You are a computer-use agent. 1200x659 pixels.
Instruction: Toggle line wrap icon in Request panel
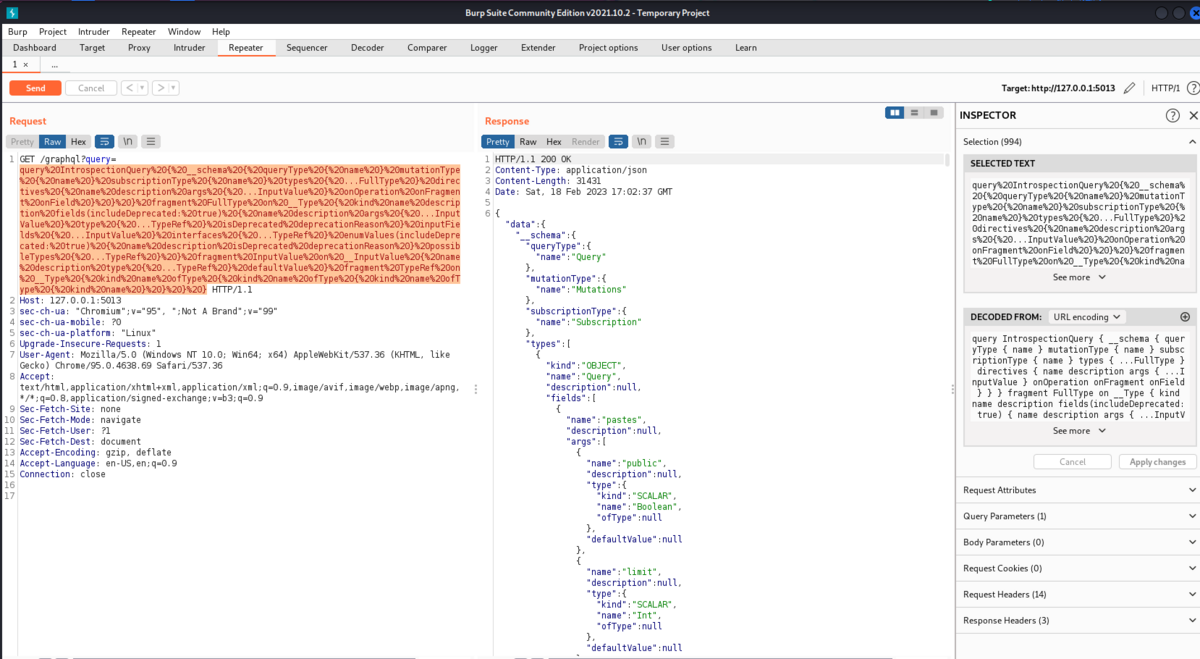tap(104, 142)
